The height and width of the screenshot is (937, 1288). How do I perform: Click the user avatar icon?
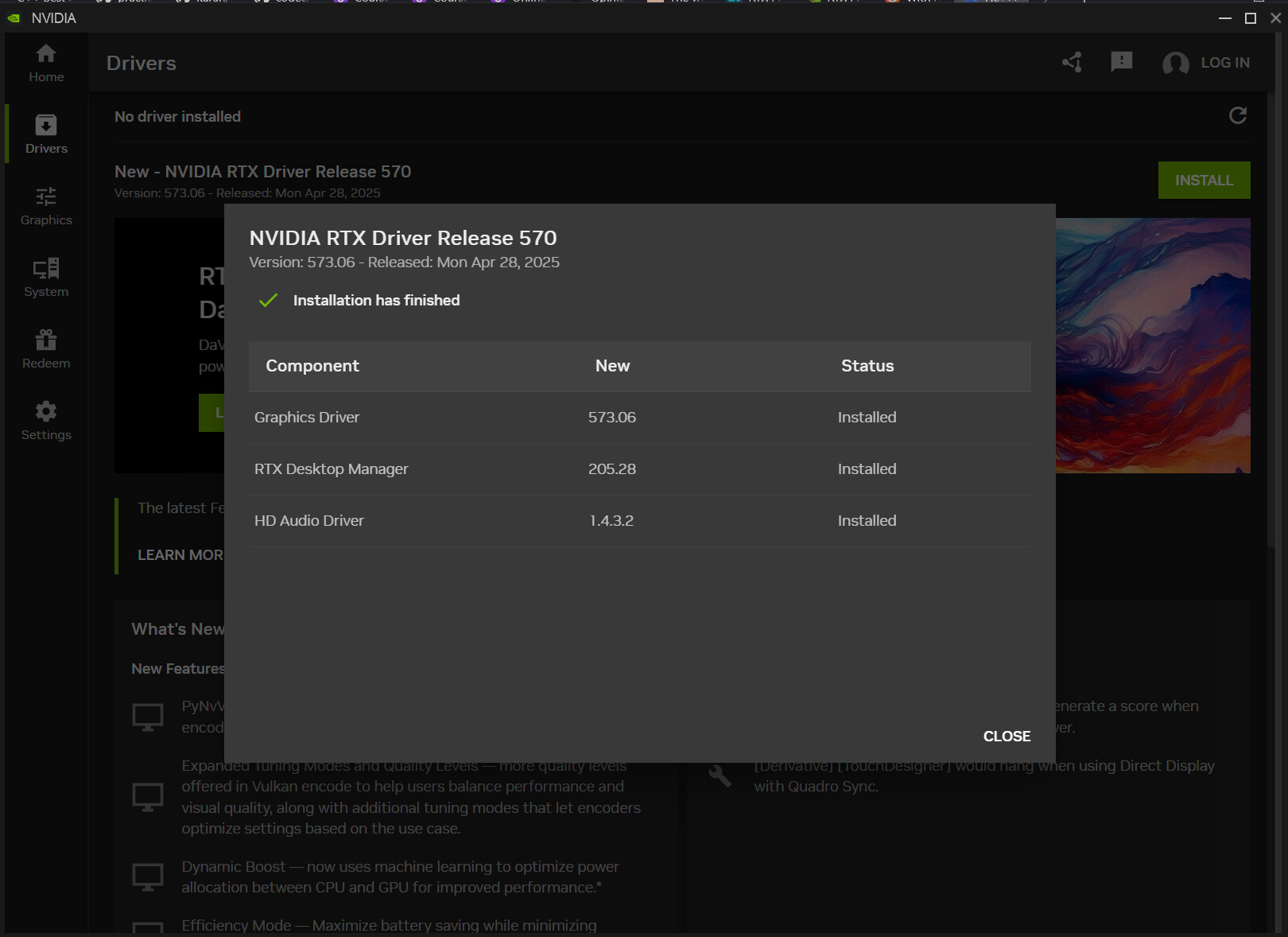pyautogui.click(x=1176, y=63)
